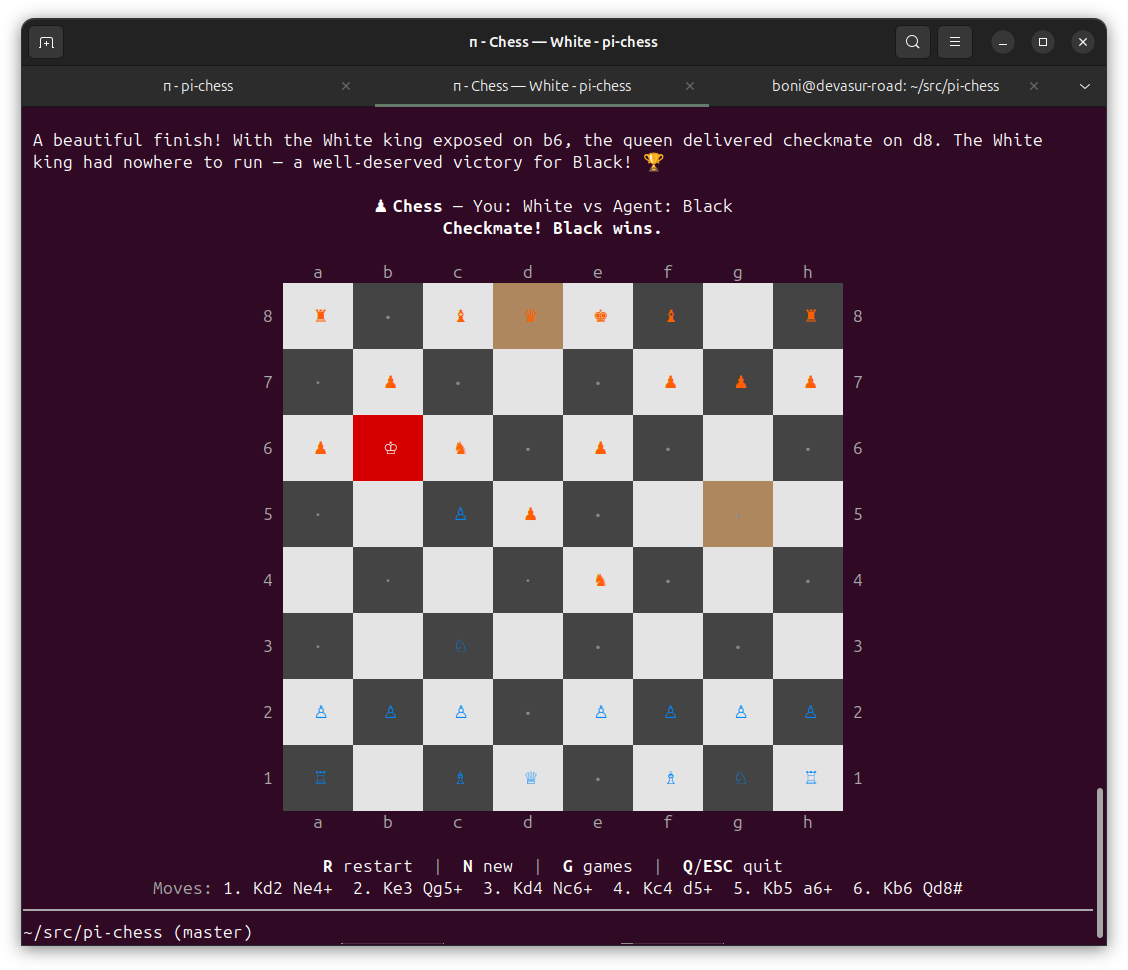Click the highlighted tan g5 square

[x=738, y=514]
